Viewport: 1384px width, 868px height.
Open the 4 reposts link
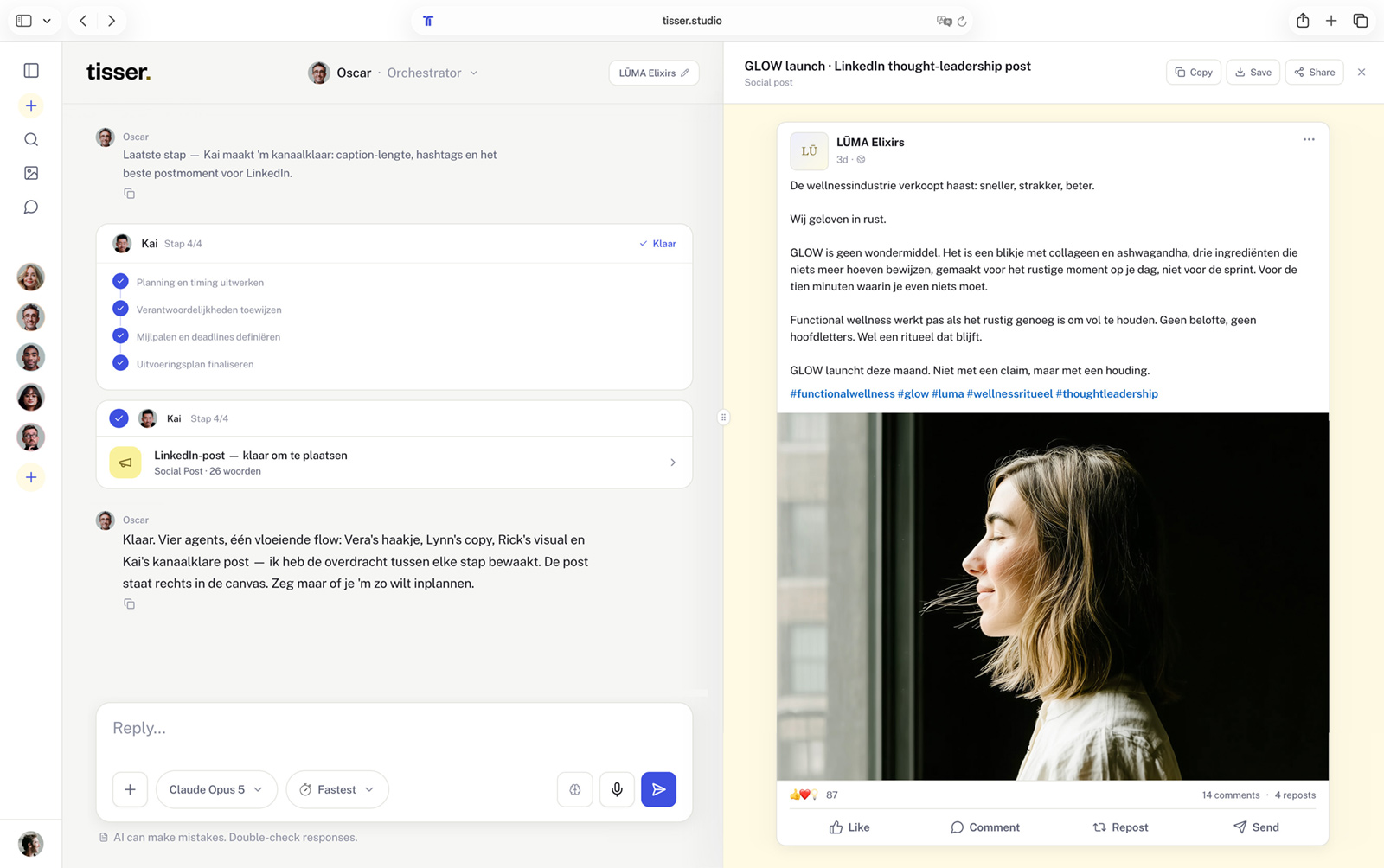coord(1295,795)
